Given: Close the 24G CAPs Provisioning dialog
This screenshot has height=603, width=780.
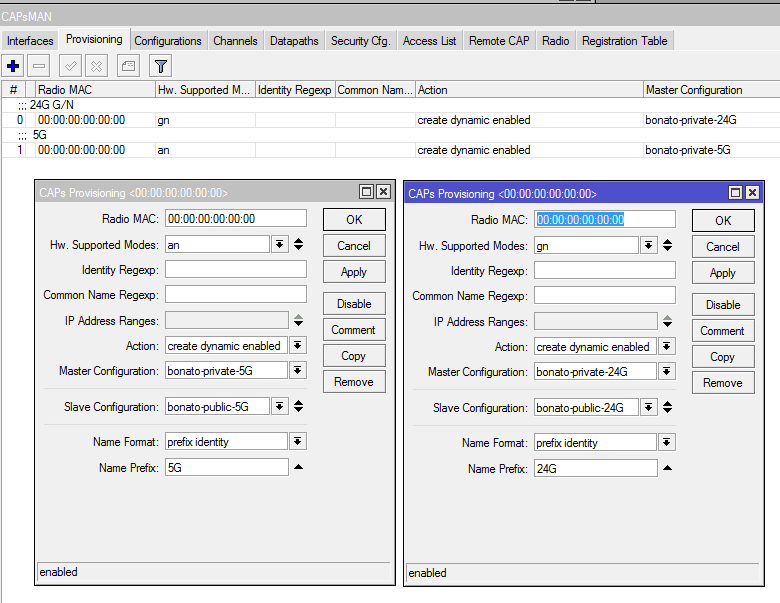Looking at the screenshot, I should tap(753, 193).
